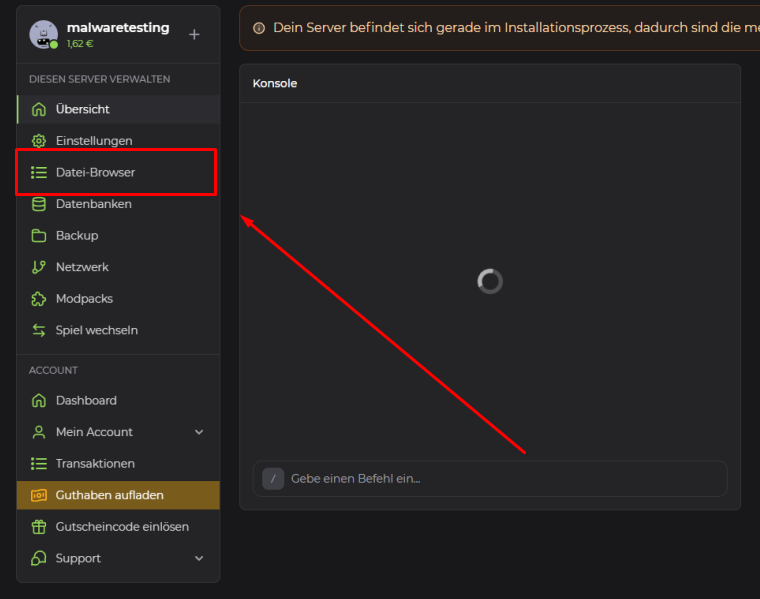Viewport: 760px width, 599px height.
Task: Click the gift icon for Gutscheincode einlösen
Action: 39,527
